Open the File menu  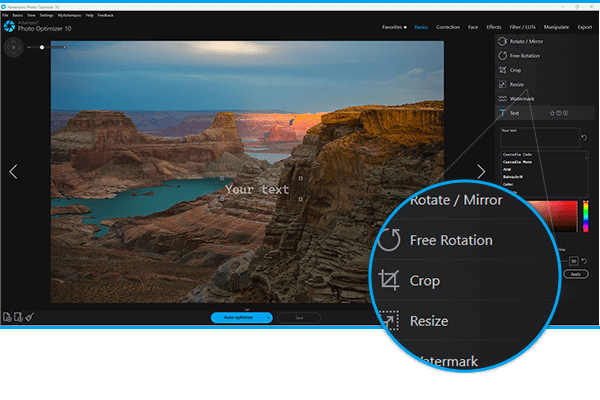5,15
